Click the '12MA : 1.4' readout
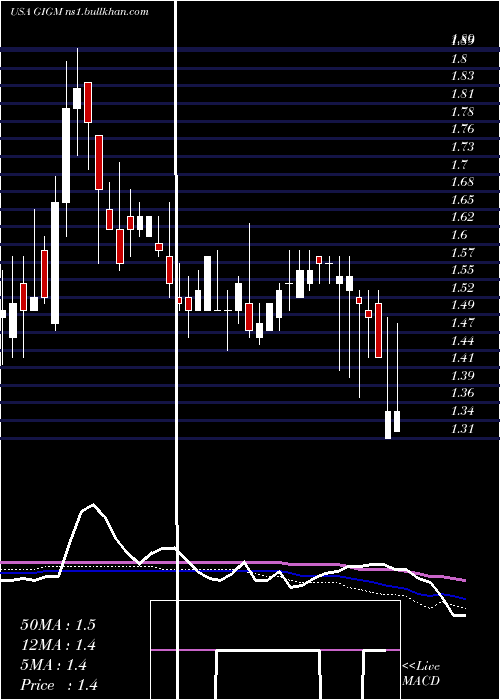Screen dimensions: 500x700 click(x=58, y=645)
